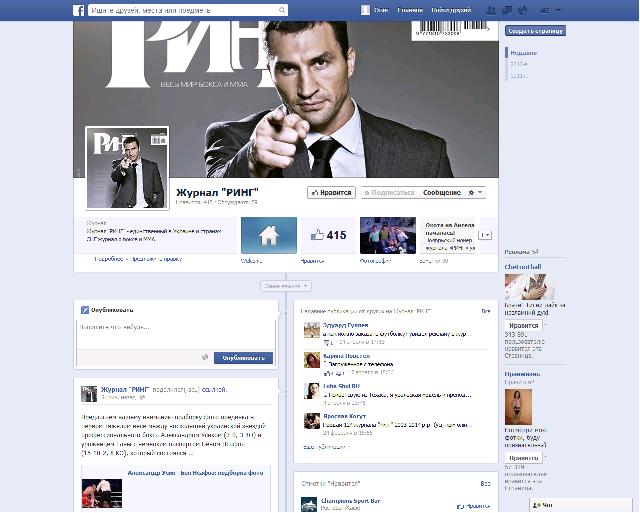Click the Champions Sport Bar page icon
The width and height of the screenshot is (640, 513).
click(x=310, y=504)
